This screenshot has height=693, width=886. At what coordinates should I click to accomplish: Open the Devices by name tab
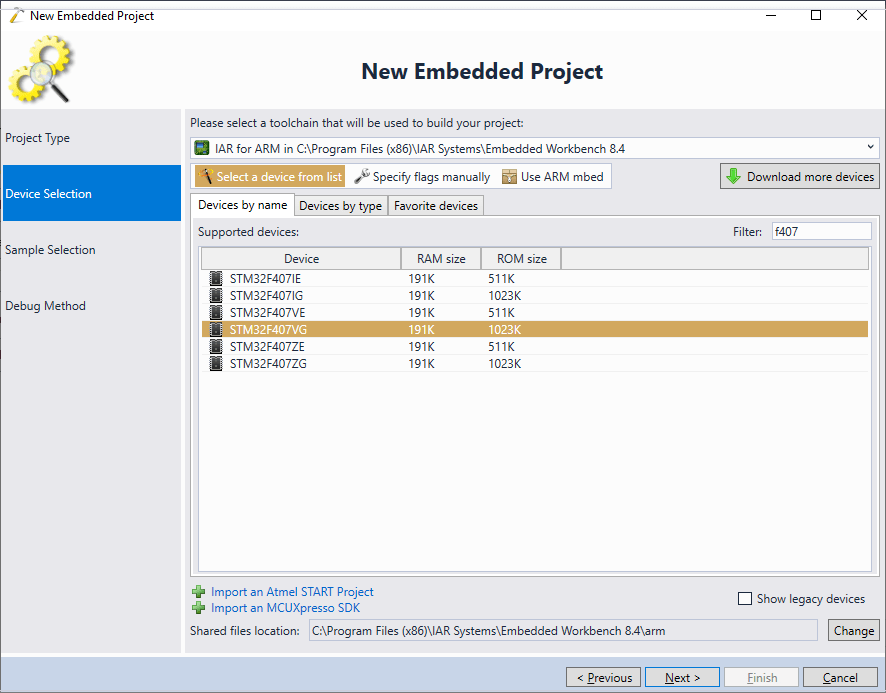pos(242,205)
